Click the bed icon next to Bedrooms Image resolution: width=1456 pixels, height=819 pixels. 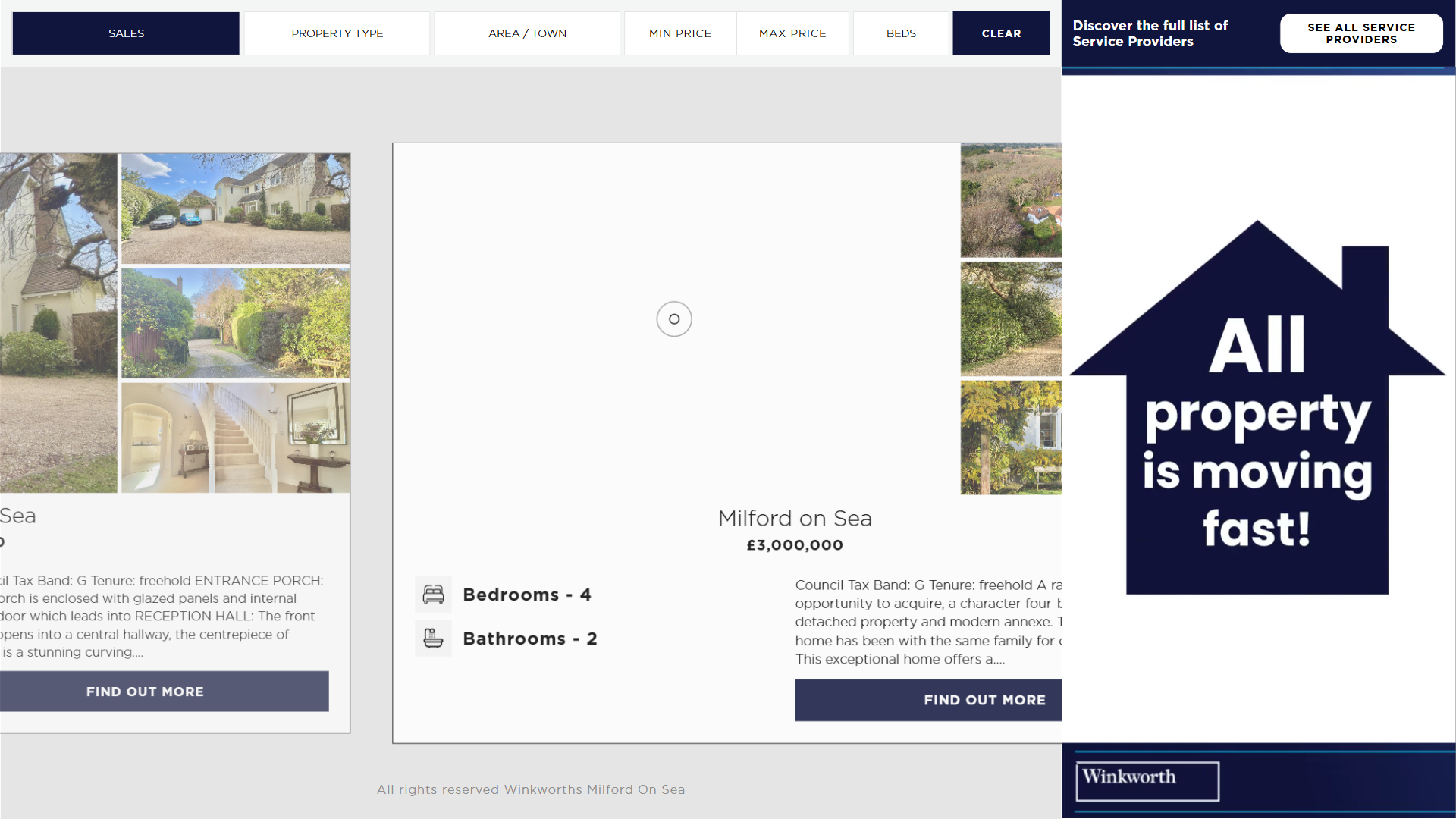[x=433, y=595]
